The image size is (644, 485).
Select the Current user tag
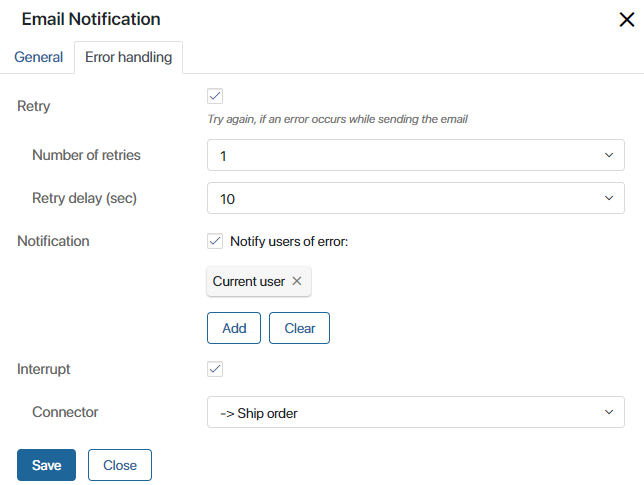(248, 281)
